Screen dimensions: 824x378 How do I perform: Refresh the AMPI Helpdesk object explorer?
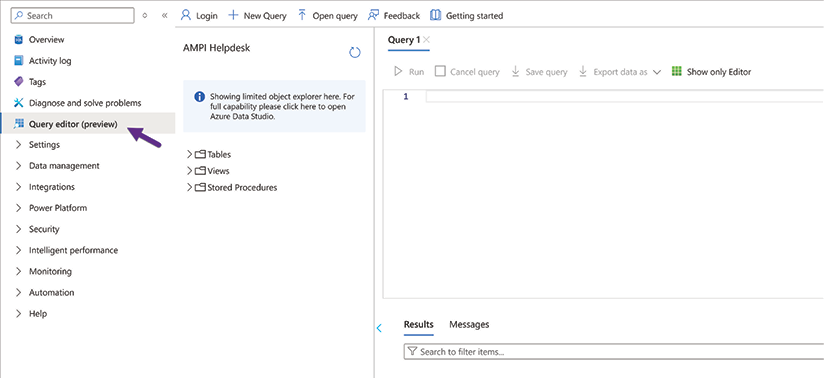pyautogui.click(x=355, y=52)
